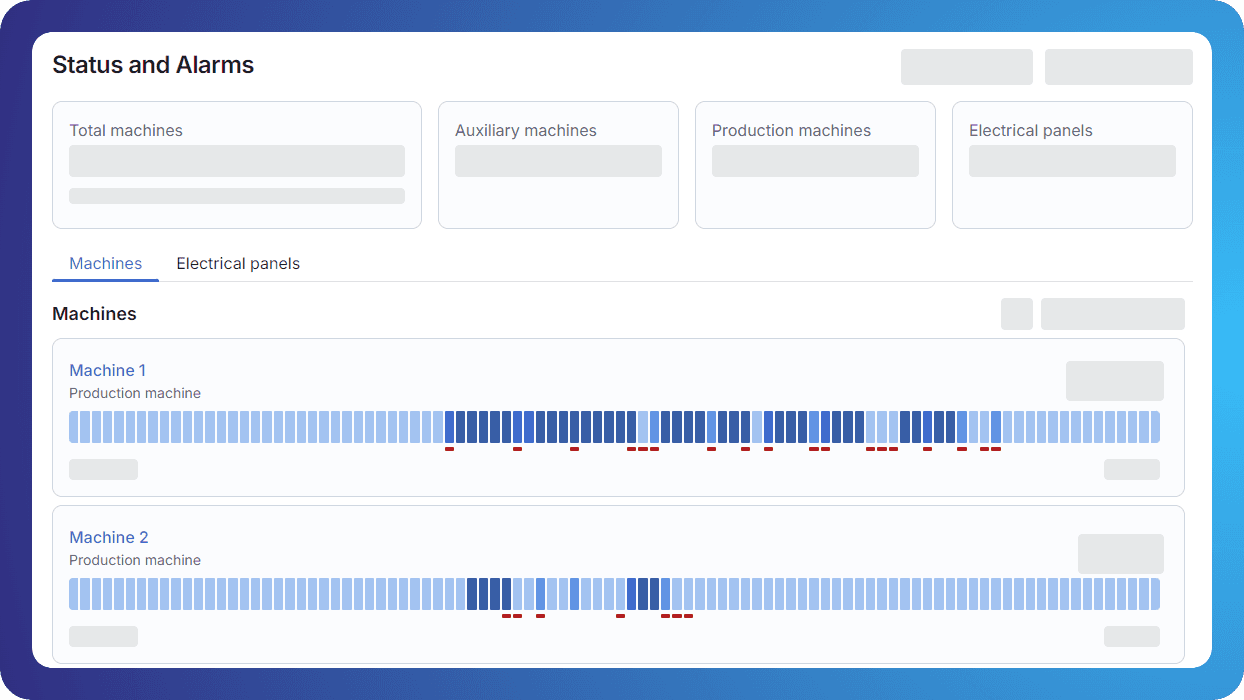Click last red alarm marker under Machine 2
The width and height of the screenshot is (1244, 700).
[688, 616]
